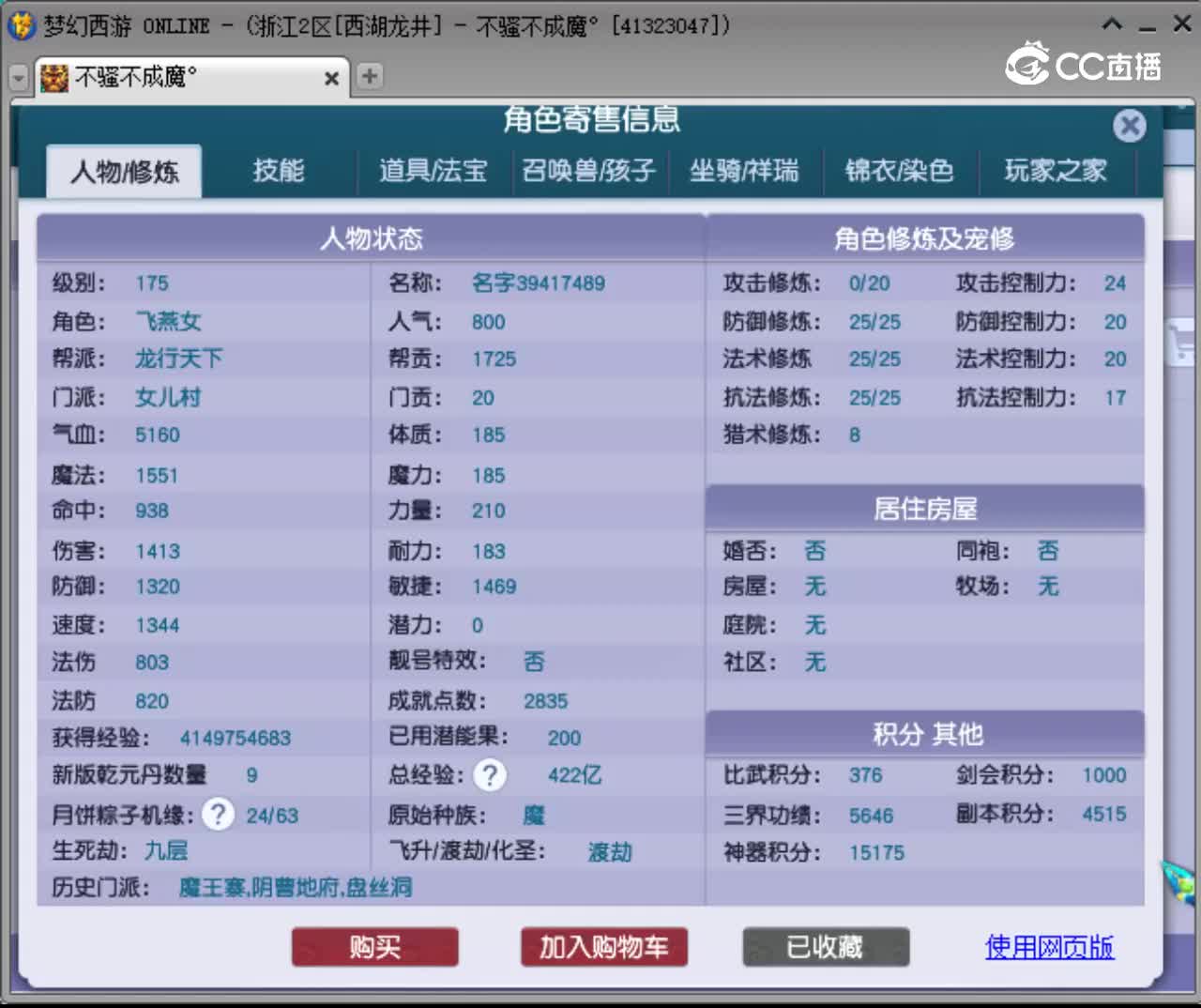Click the level value 175
1201x1008 pixels.
pos(152,283)
